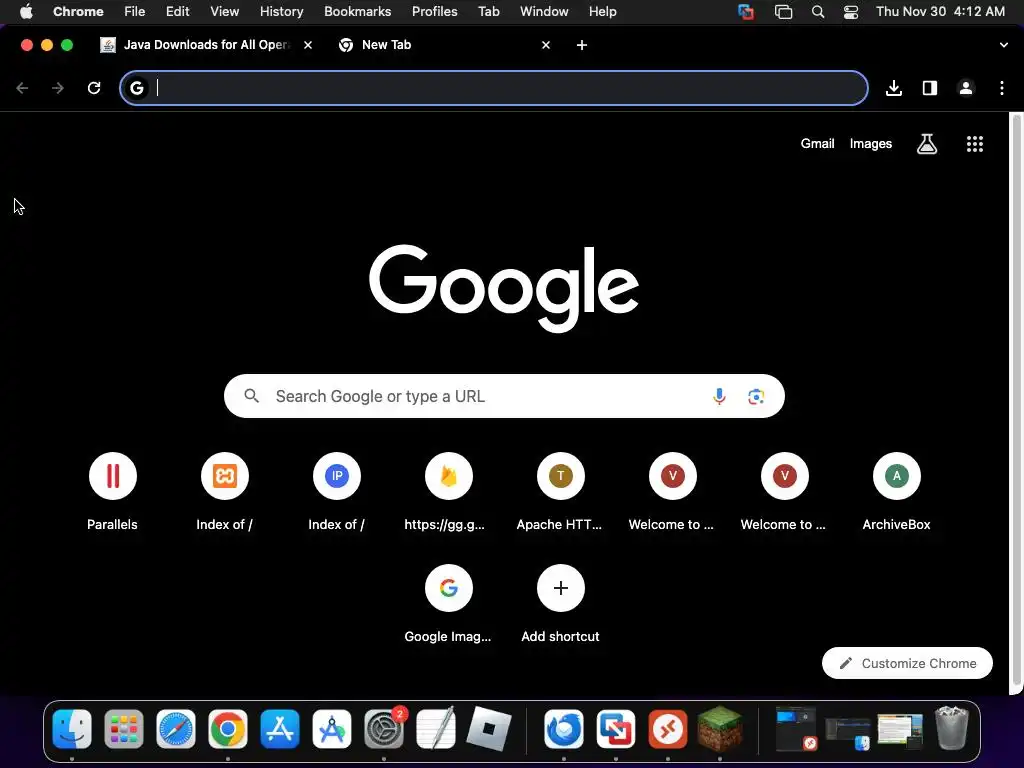Select the New Tab tab

tap(445, 45)
